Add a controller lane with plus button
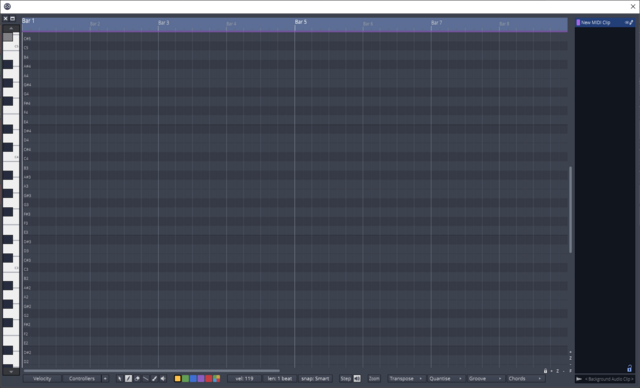Screen dimensions: 640x388 click(x=105, y=379)
